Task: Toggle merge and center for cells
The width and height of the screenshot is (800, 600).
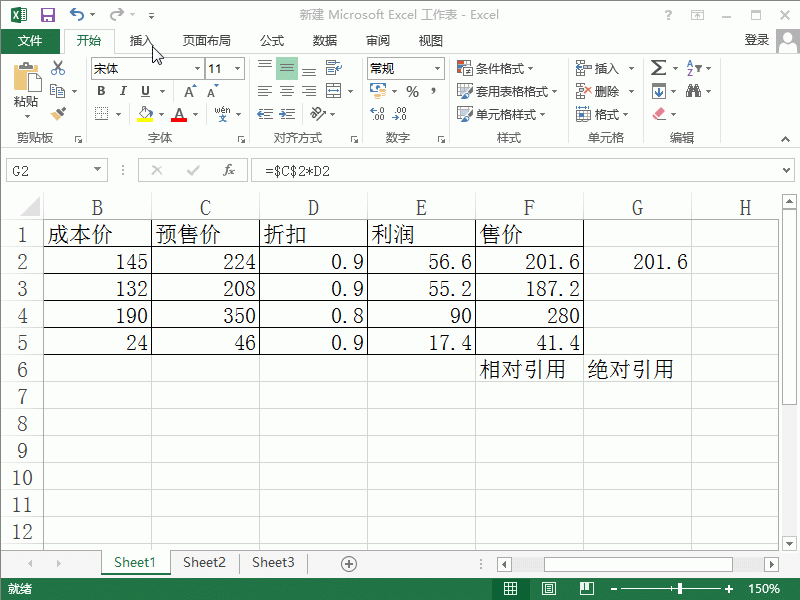Action: tap(333, 91)
